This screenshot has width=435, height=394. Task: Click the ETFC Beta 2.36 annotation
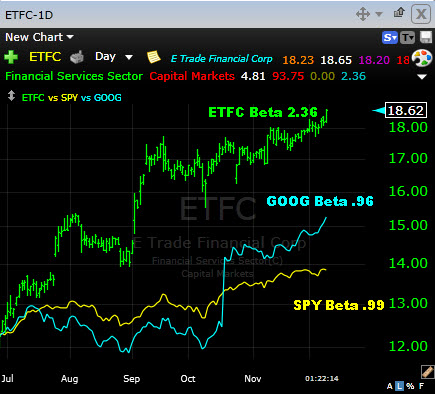tap(263, 112)
